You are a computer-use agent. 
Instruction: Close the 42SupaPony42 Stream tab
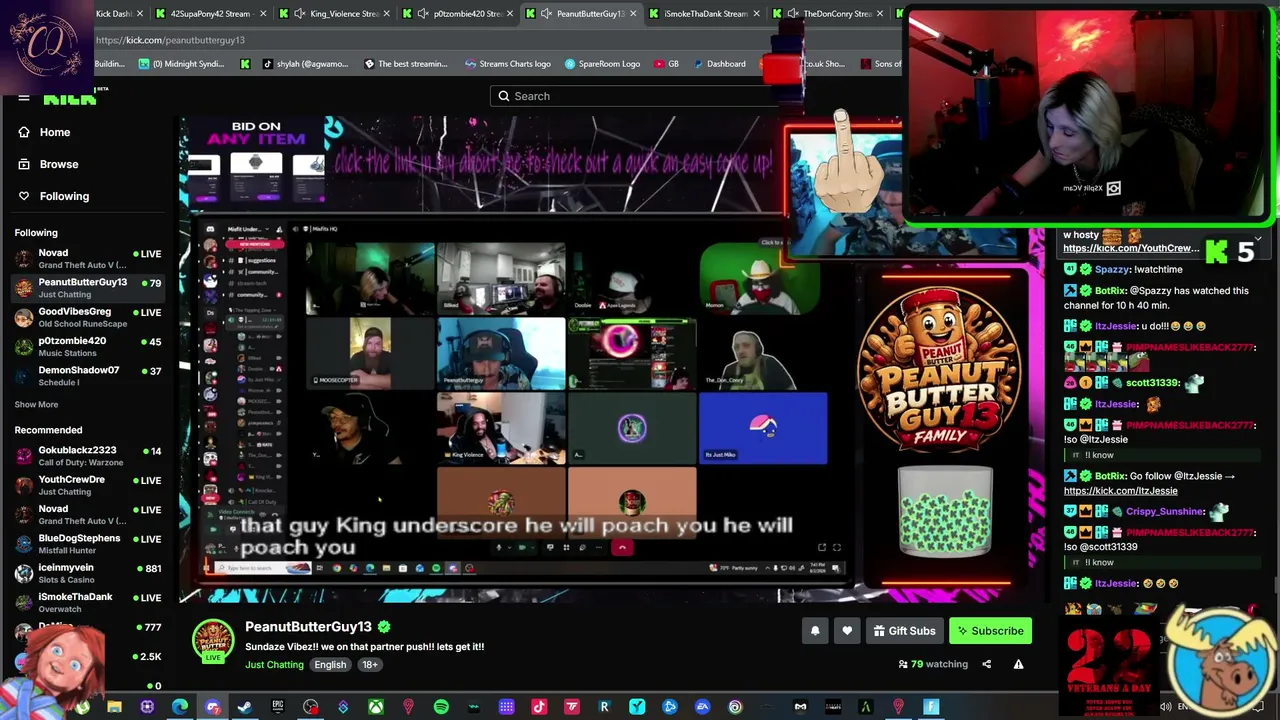(x=263, y=14)
